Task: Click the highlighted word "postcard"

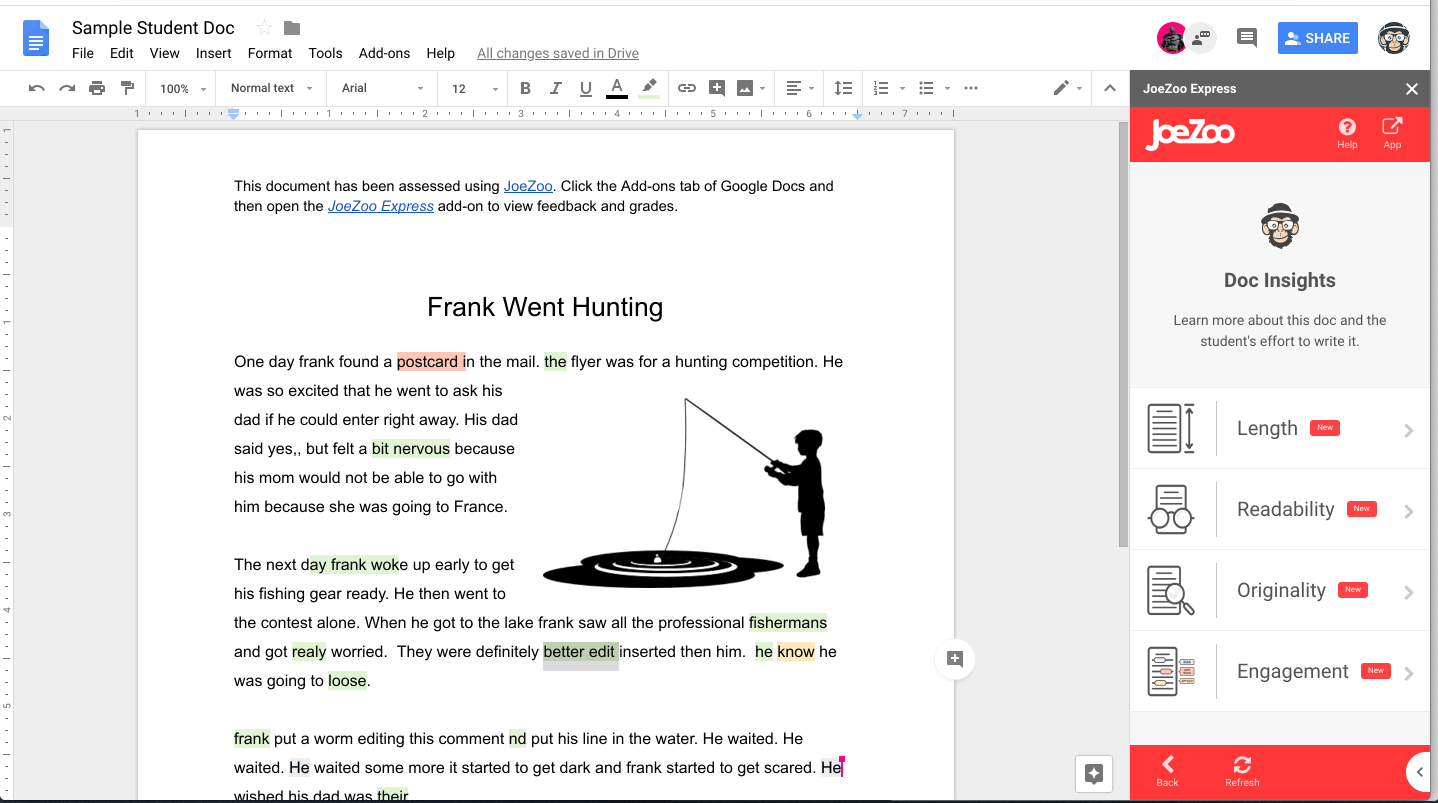Action: click(428, 362)
